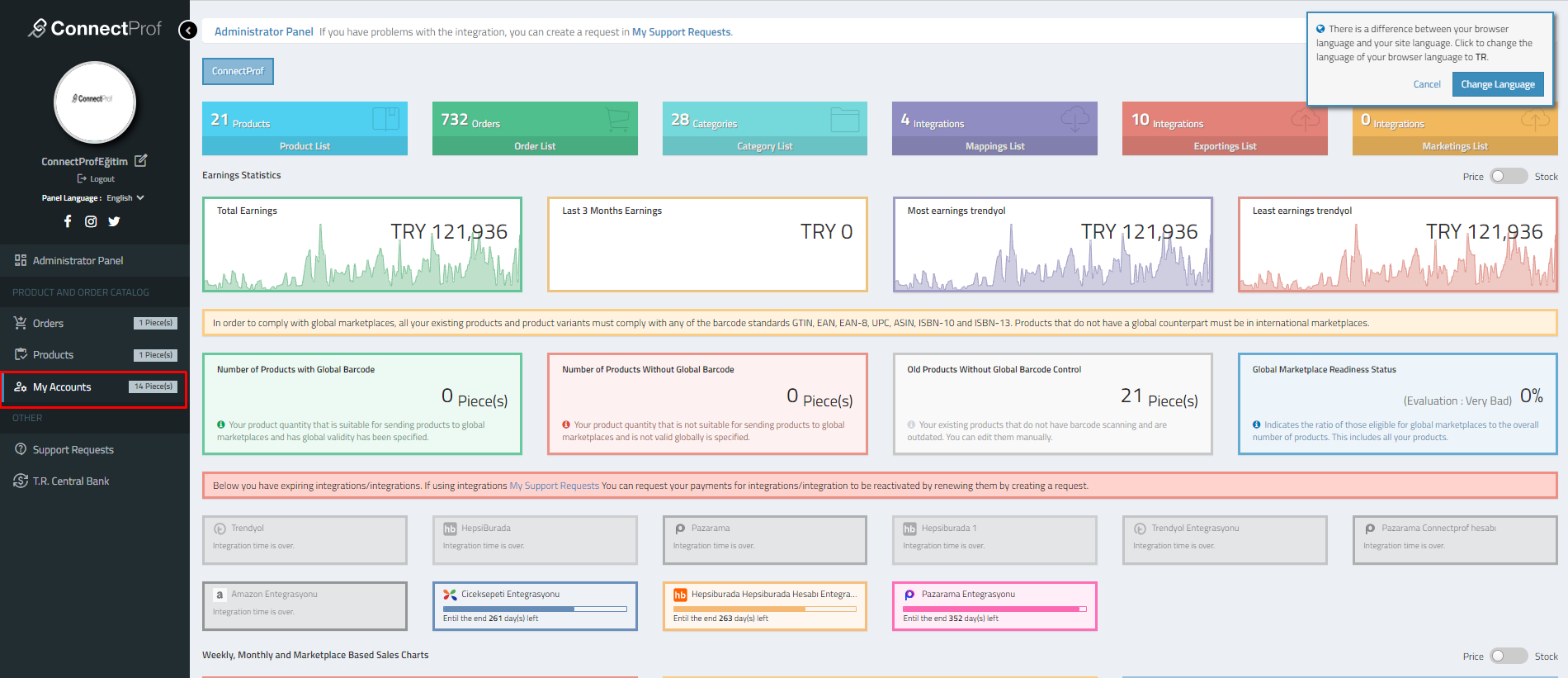Image resolution: width=1568 pixels, height=678 pixels.
Task: Open the Mappings List link
Action: 994,146
